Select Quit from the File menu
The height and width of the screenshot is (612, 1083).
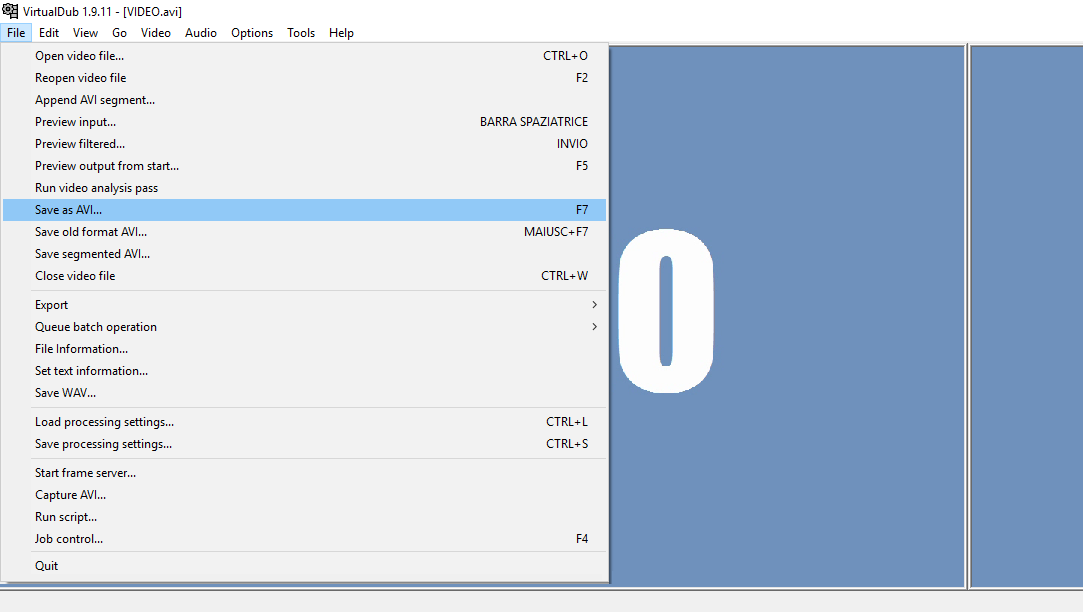tap(305, 566)
